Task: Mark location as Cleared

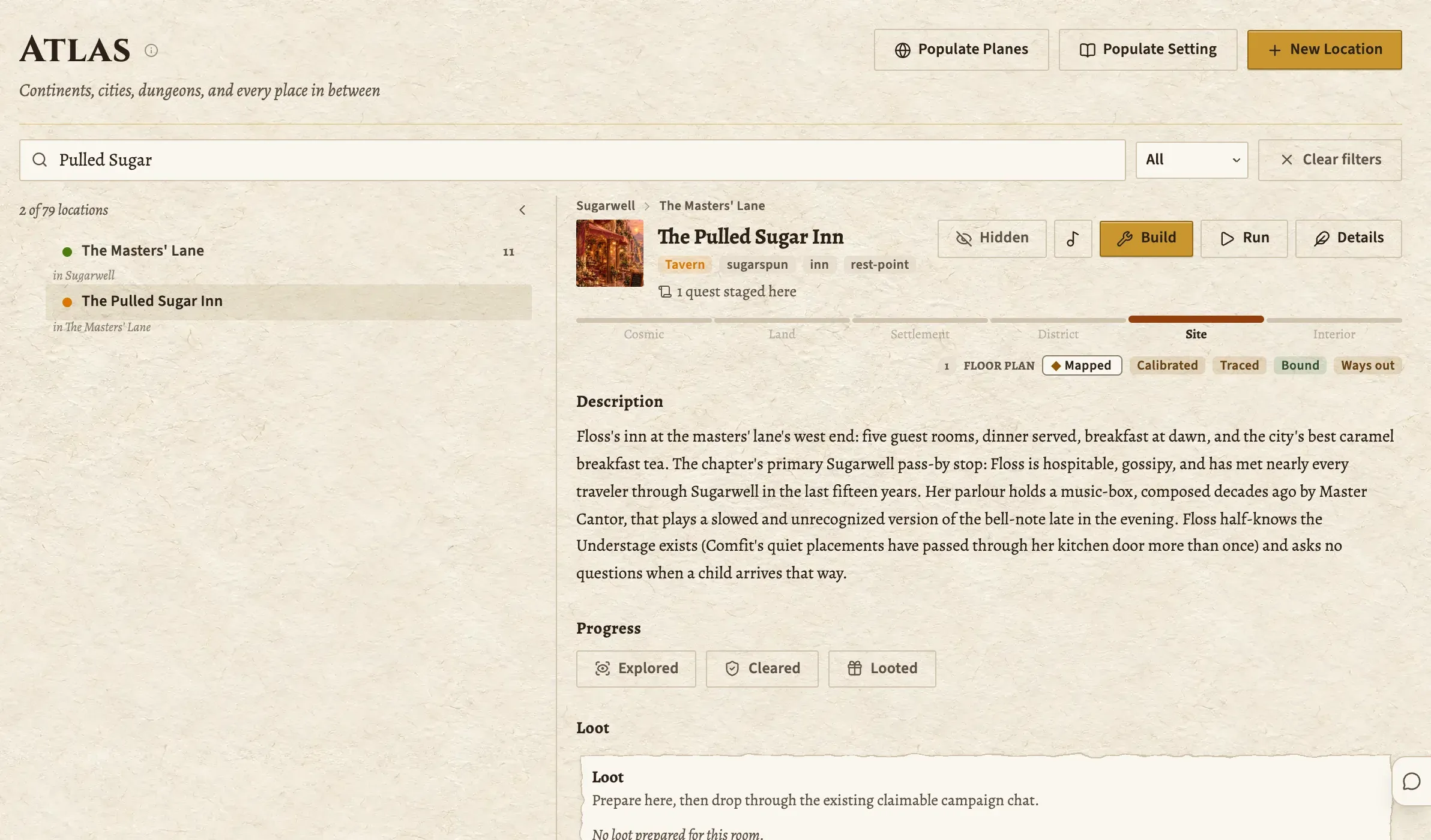Action: tap(762, 668)
